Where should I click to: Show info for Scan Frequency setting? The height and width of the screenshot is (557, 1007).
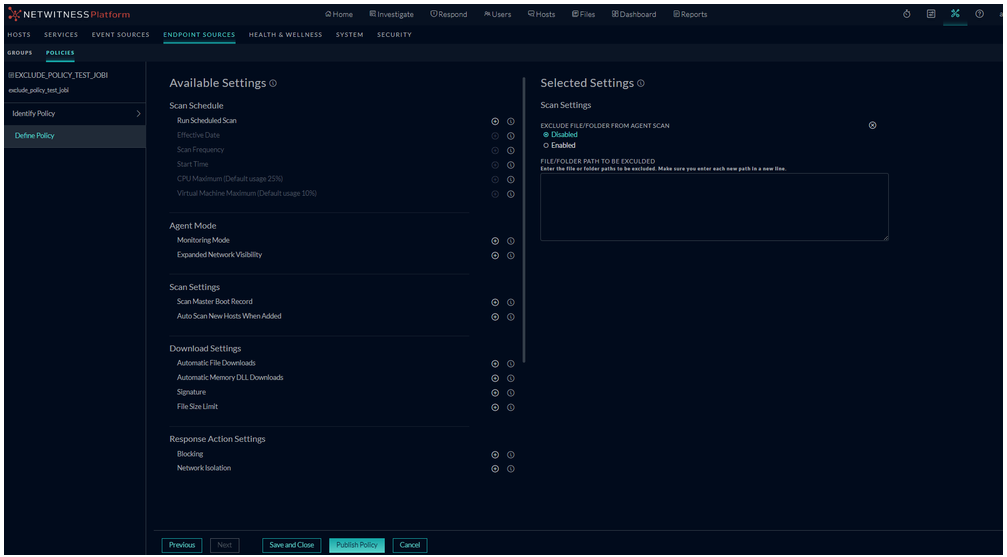pos(511,151)
